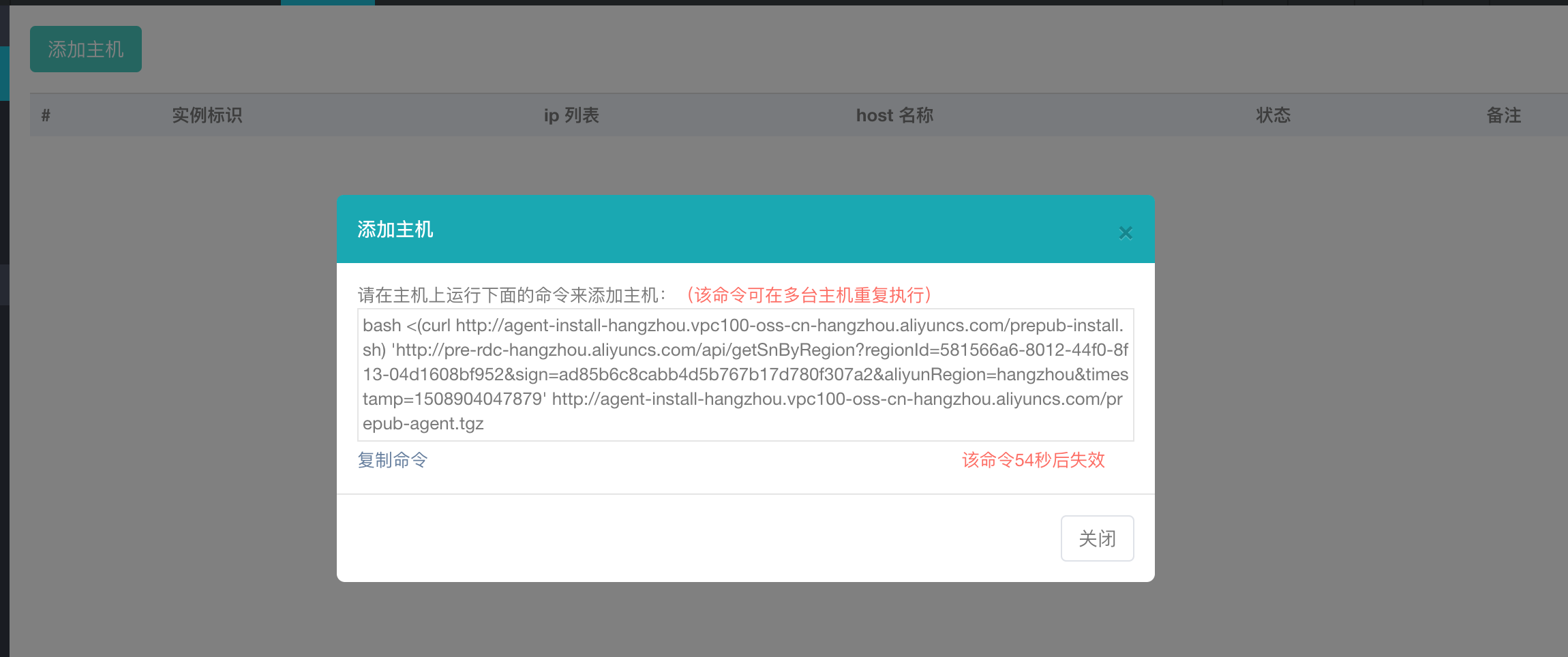
Task: Click the 该命令54秒后失效 expiry notice
Action: tap(1034, 460)
